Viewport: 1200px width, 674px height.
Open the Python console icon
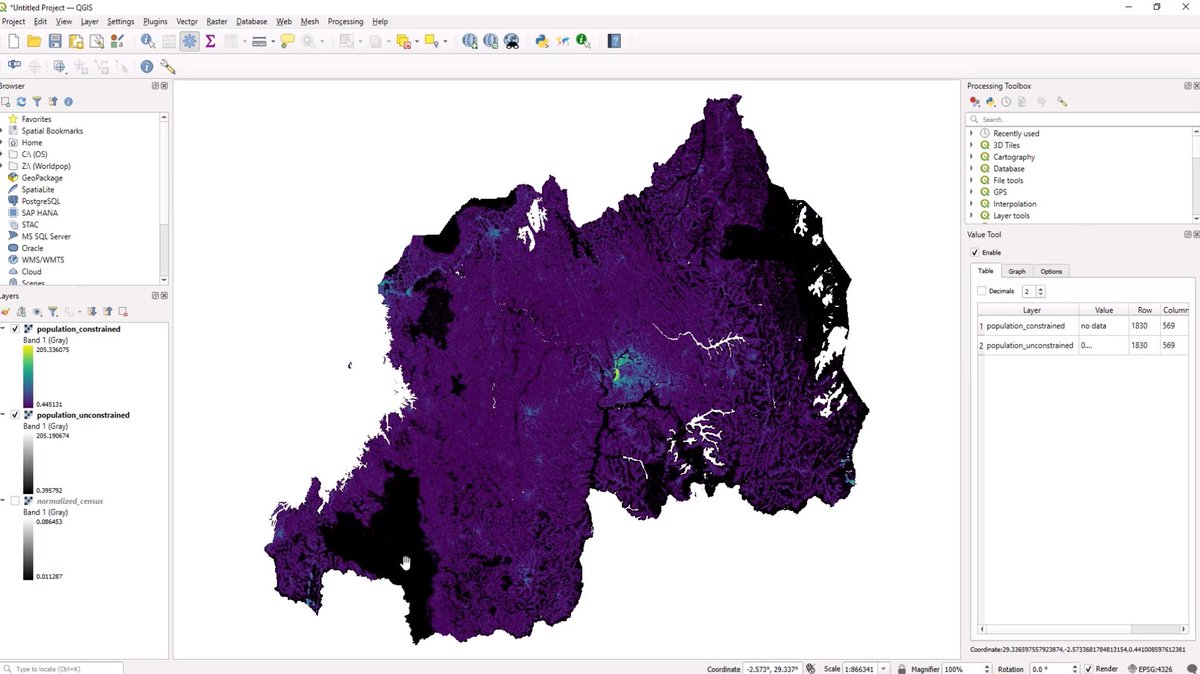click(x=542, y=41)
